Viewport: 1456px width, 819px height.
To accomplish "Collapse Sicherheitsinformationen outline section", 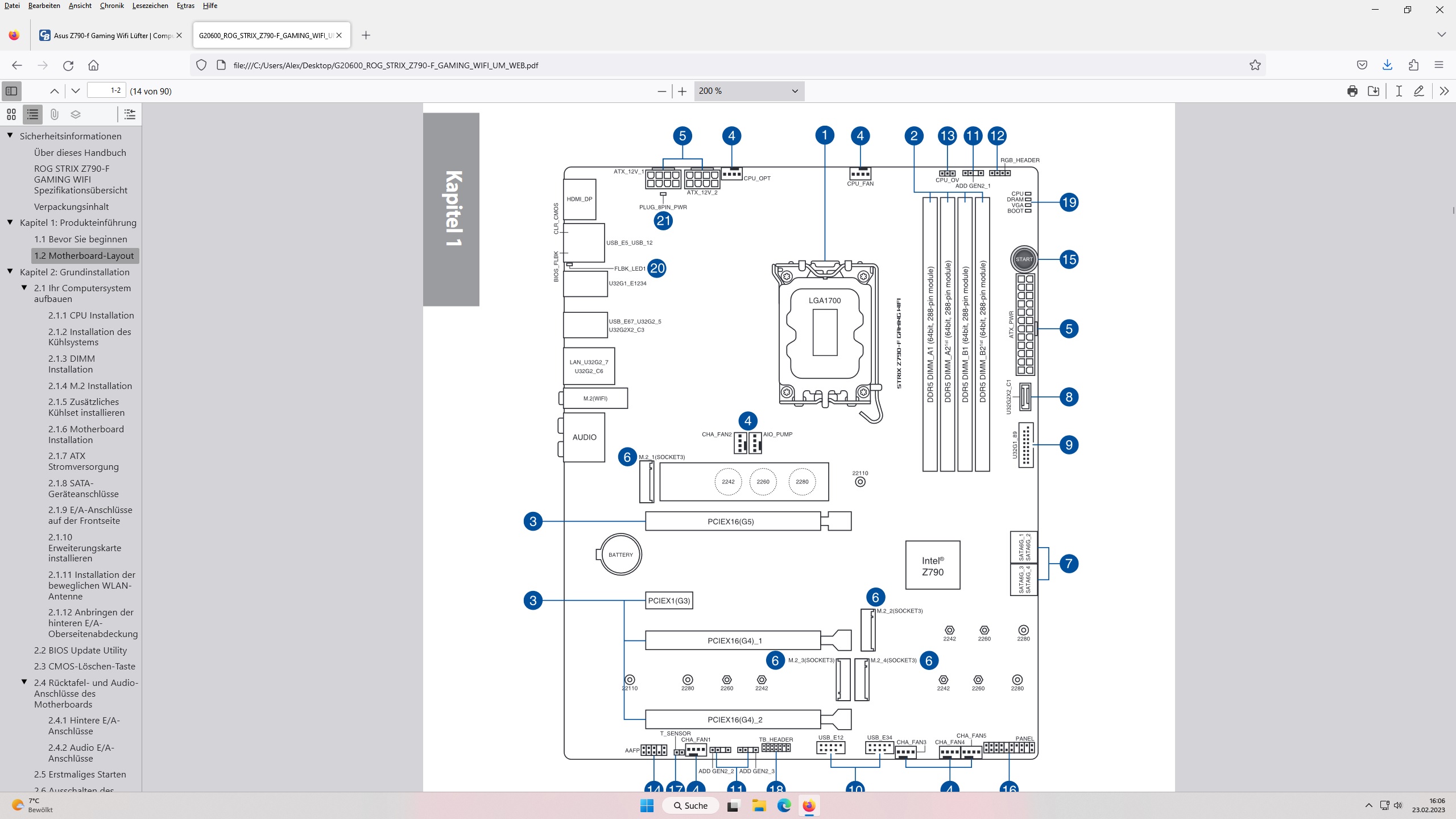I will tap(10, 136).
